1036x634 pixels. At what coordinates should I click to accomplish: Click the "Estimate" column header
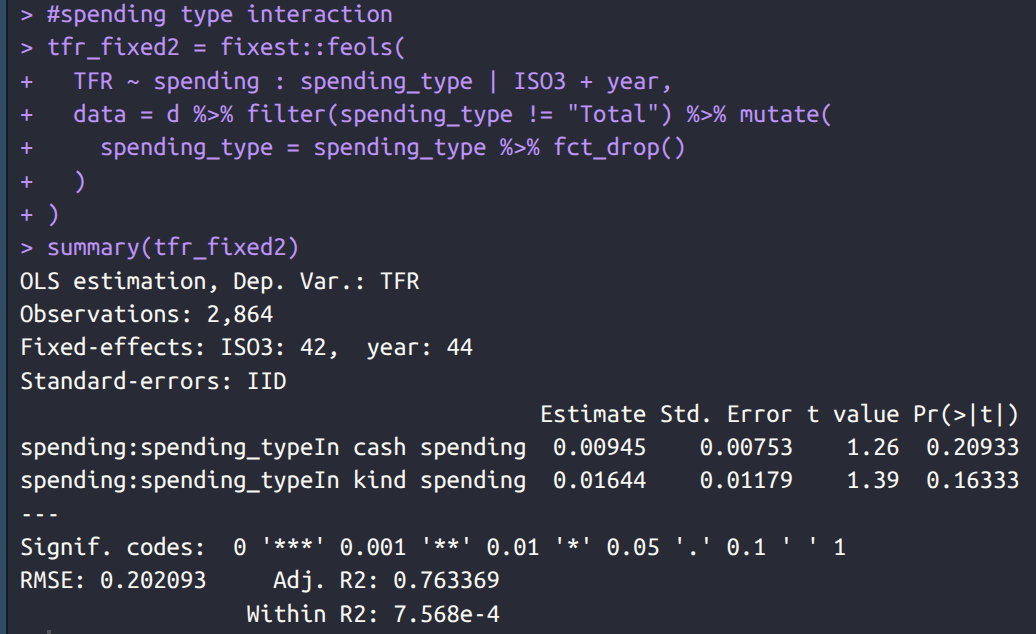click(593, 414)
